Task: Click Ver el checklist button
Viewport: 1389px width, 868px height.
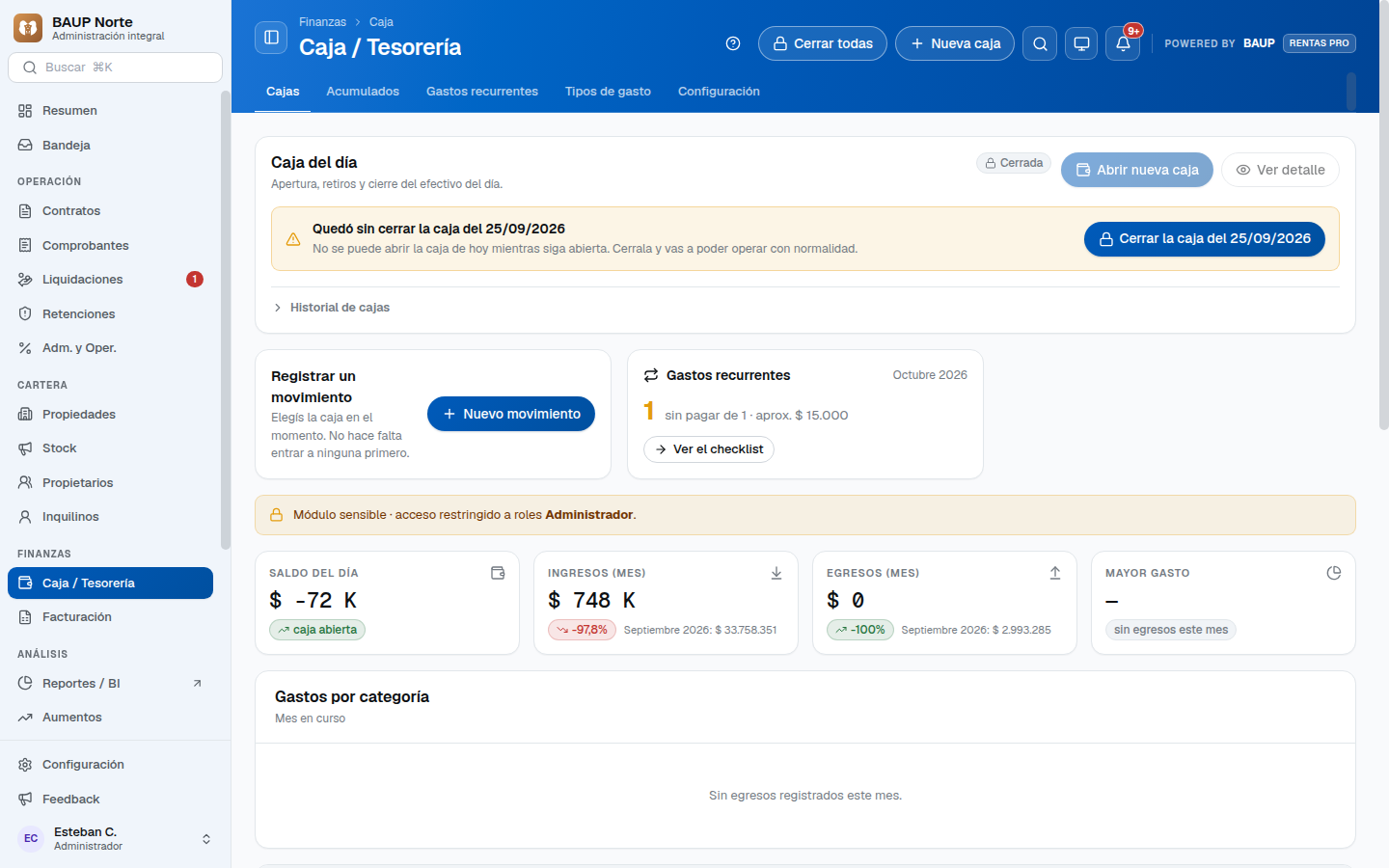Action: [x=709, y=449]
